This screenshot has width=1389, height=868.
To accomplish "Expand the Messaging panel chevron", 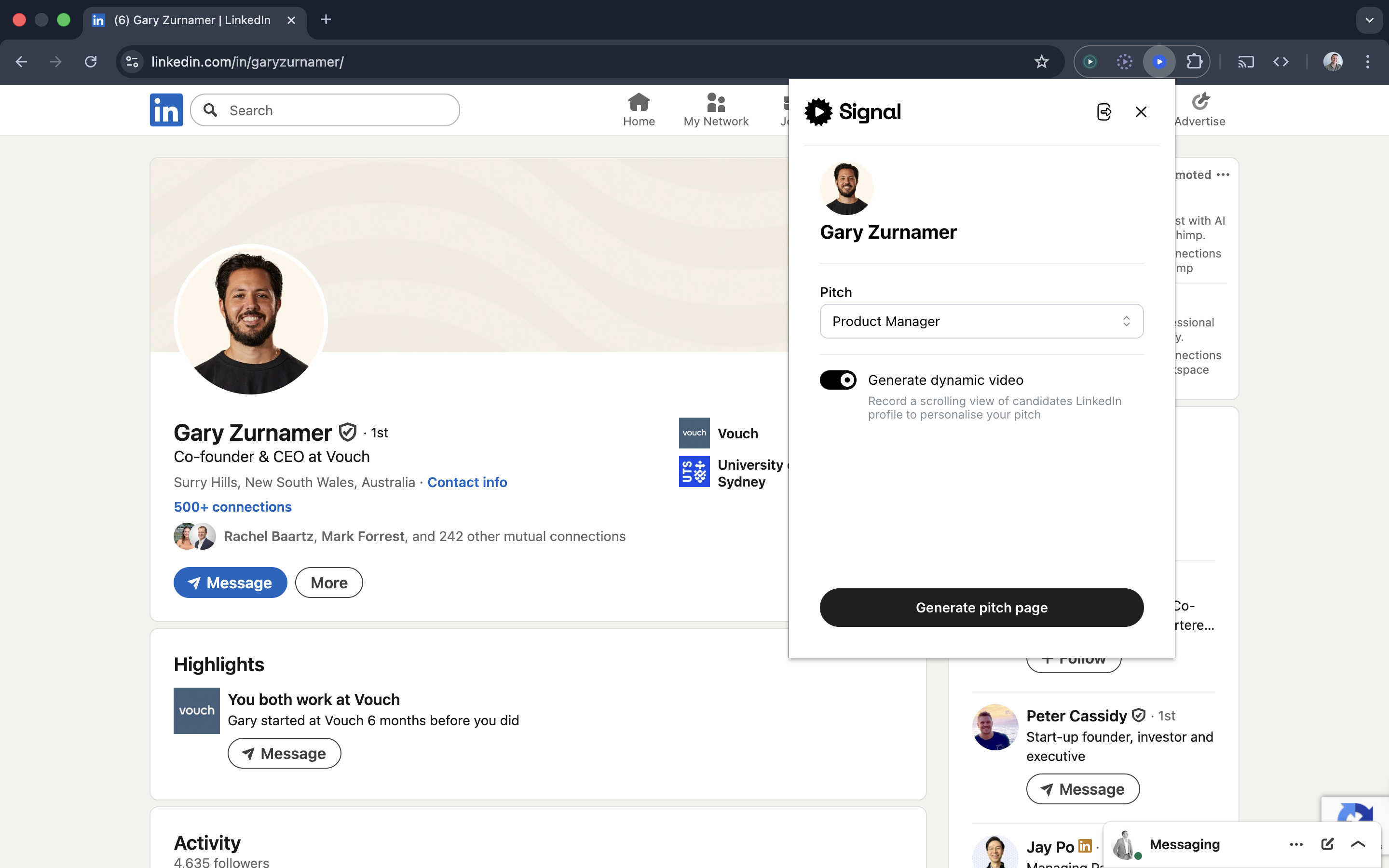I will tap(1358, 844).
